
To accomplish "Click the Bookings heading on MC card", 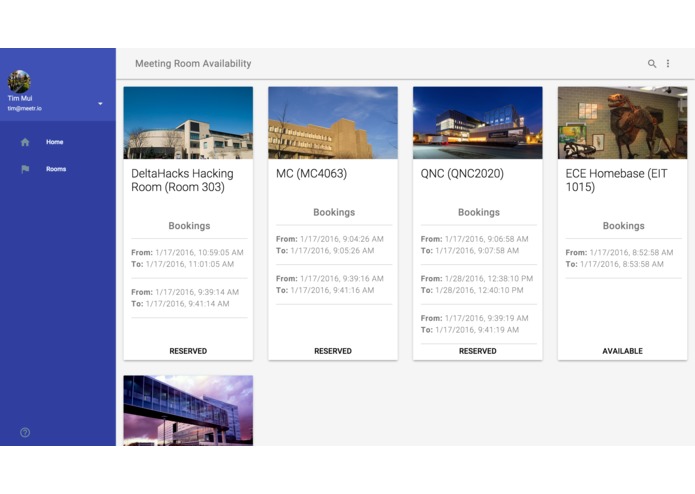I will tap(334, 212).
